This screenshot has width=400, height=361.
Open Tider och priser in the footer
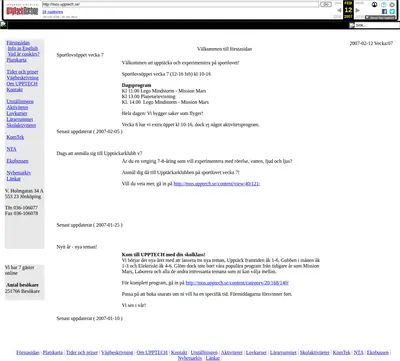tap(82, 352)
